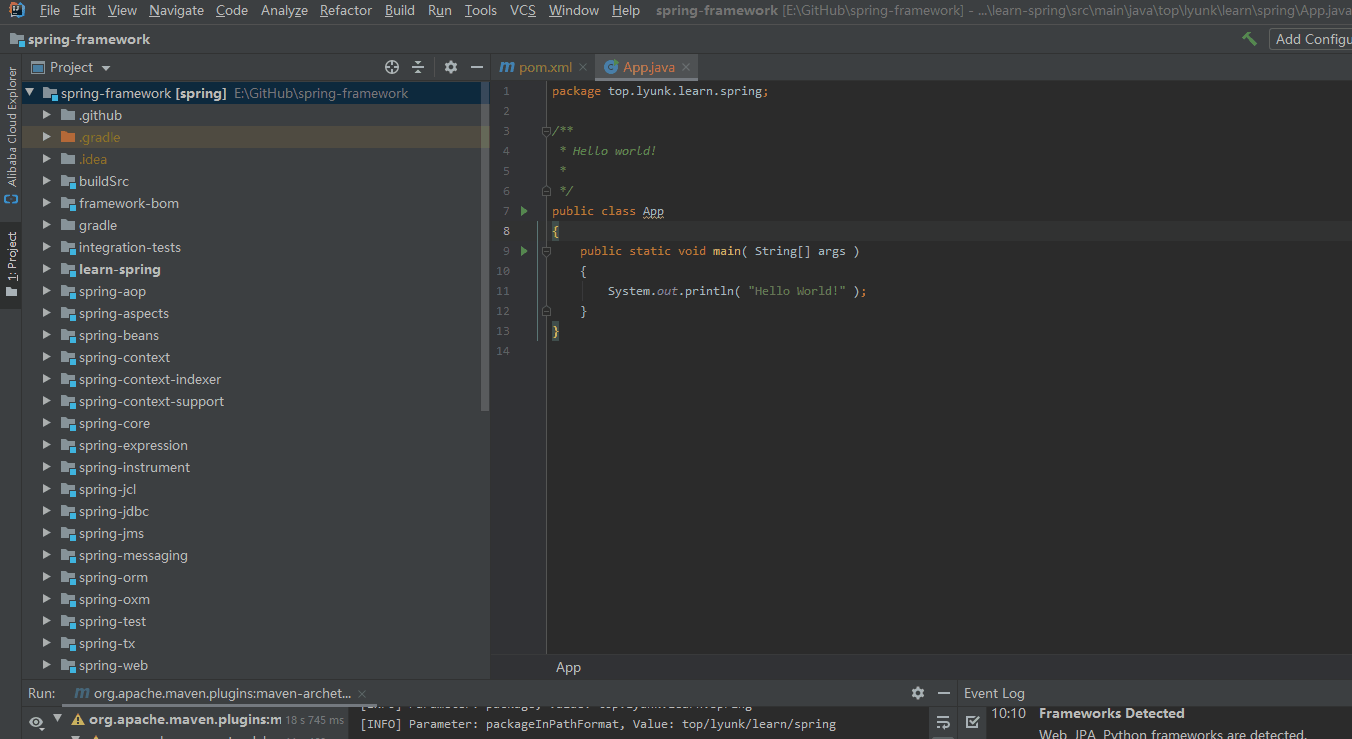Toggle the 1: Project side tool window
This screenshot has width=1352, height=739.
pyautogui.click(x=12, y=264)
